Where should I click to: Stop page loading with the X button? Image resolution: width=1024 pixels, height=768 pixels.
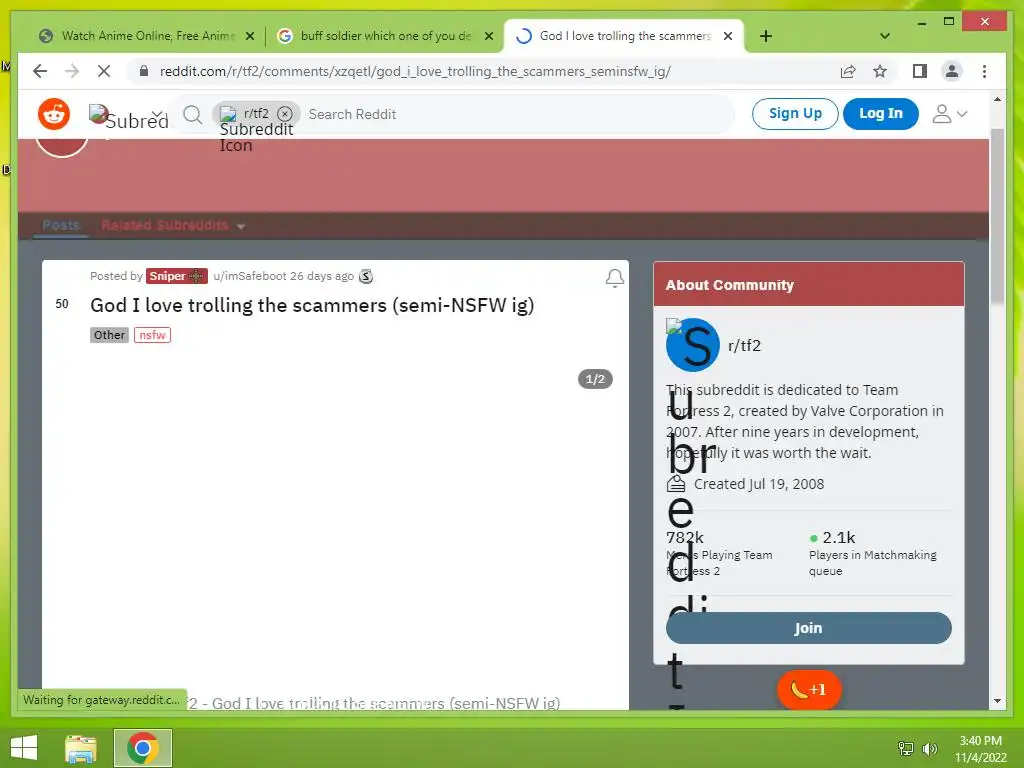(104, 71)
